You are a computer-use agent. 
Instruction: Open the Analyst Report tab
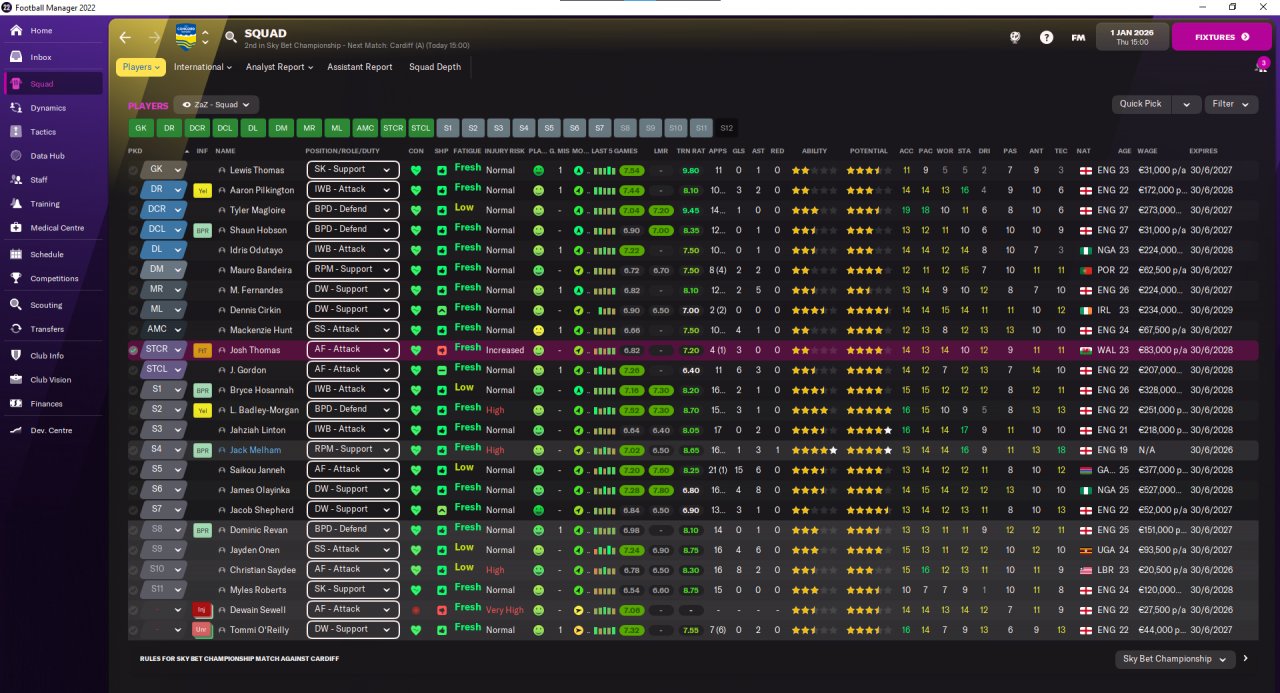click(x=279, y=67)
